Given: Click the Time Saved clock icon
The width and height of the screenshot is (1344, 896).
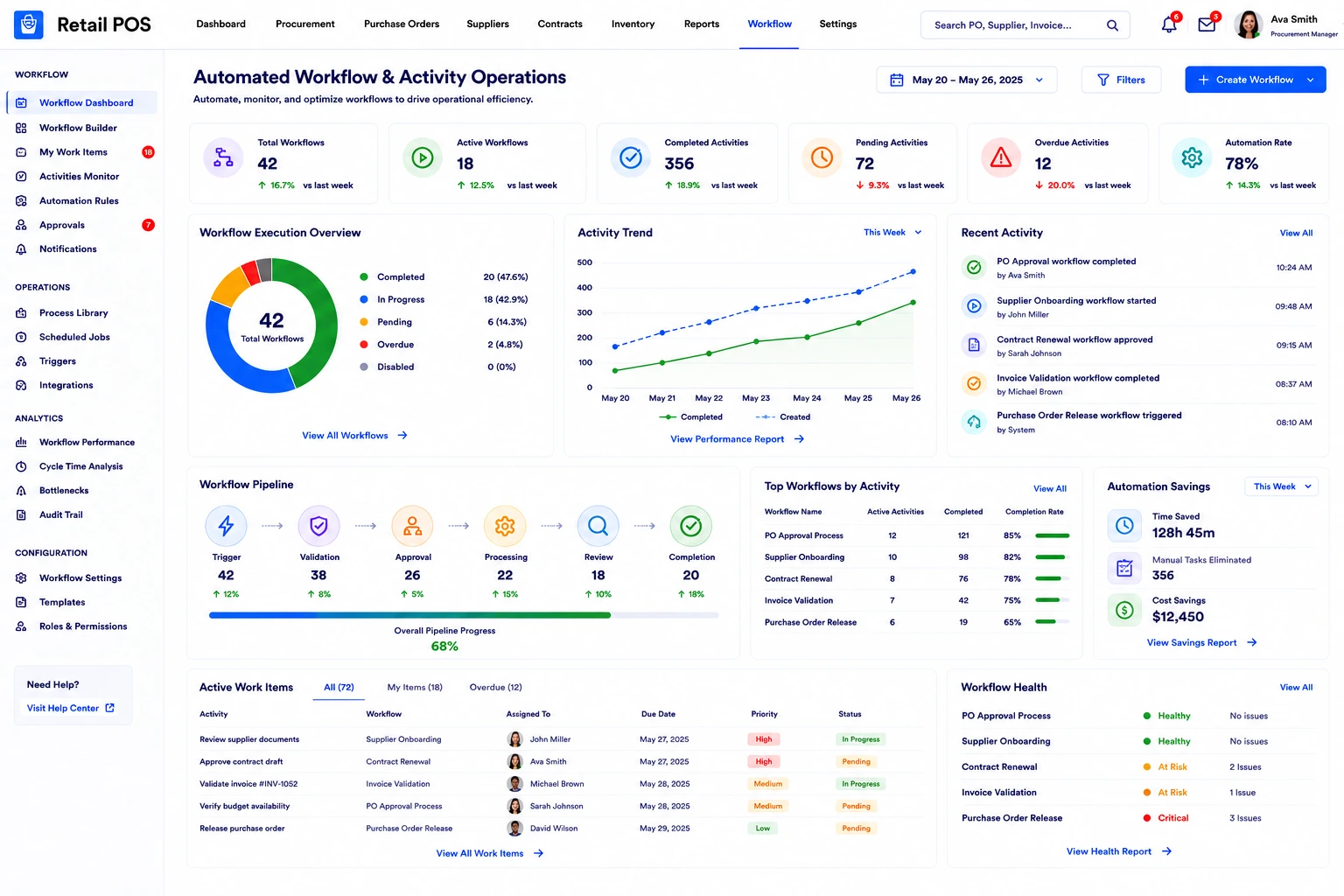Looking at the screenshot, I should (1124, 526).
